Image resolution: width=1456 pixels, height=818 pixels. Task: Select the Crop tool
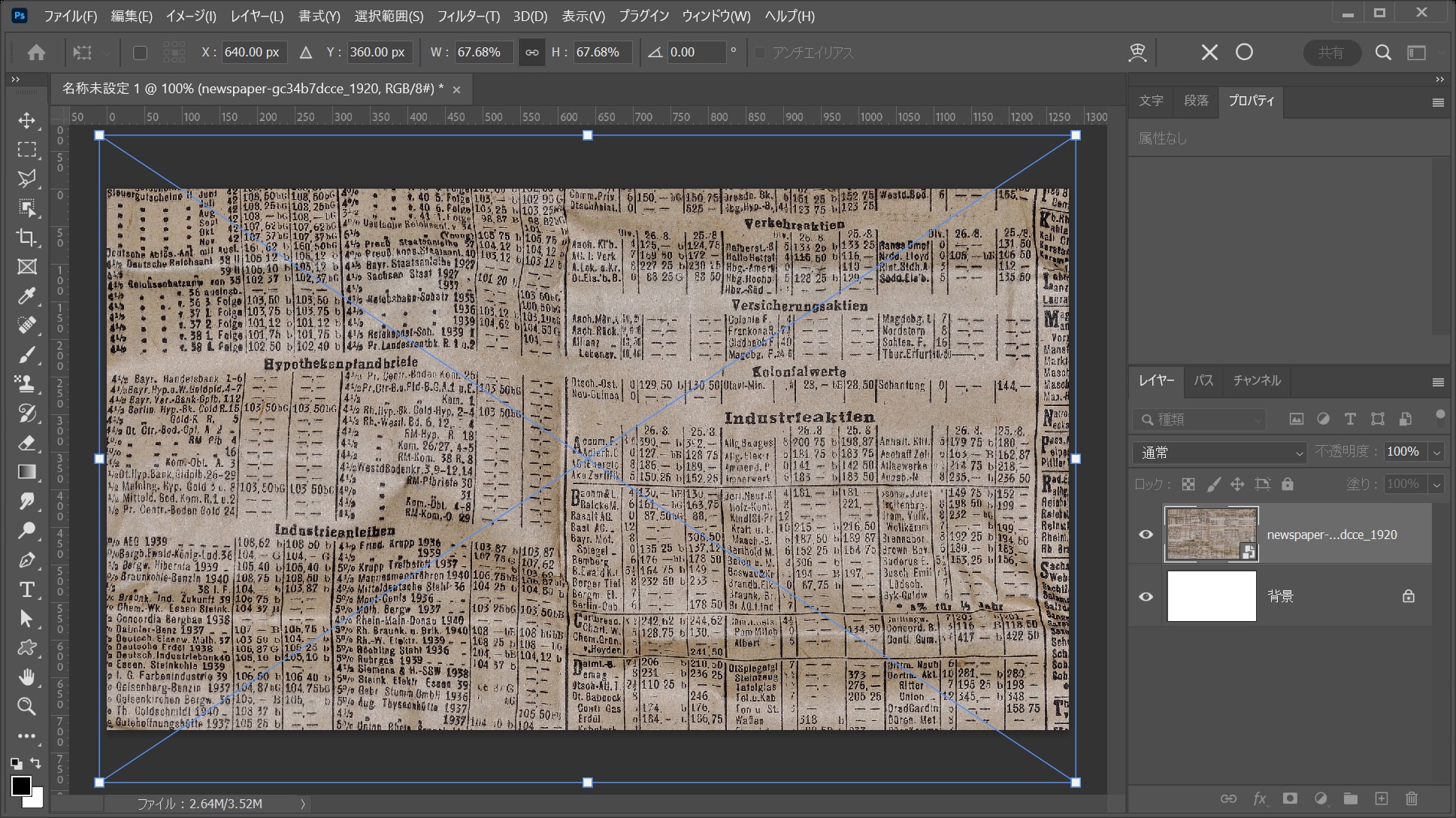(x=27, y=238)
